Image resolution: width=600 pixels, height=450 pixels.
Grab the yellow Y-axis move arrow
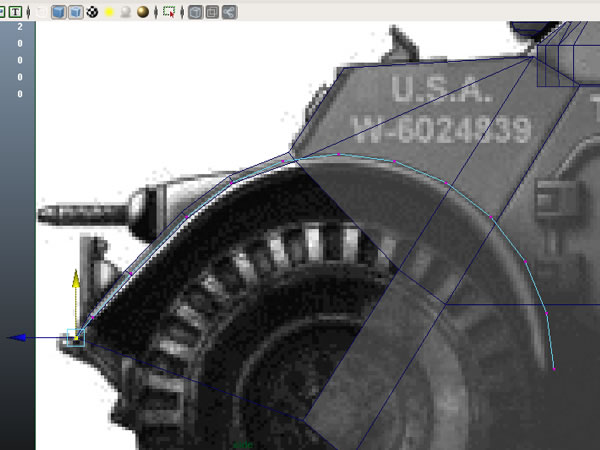(76, 279)
